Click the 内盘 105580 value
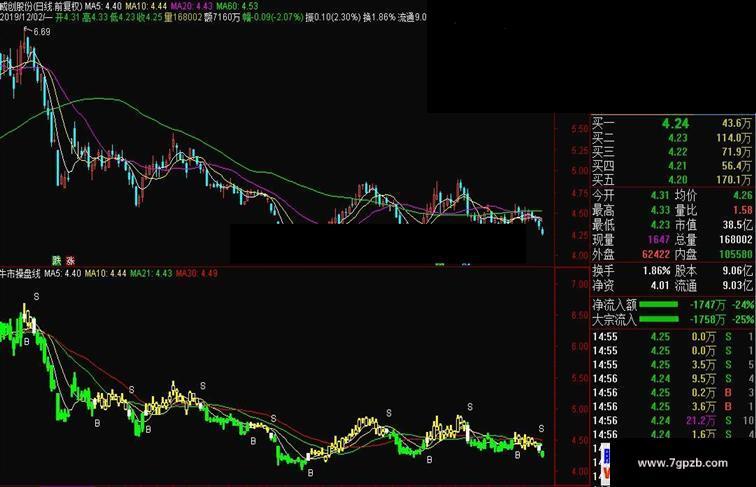The height and width of the screenshot is (487, 756). point(735,254)
